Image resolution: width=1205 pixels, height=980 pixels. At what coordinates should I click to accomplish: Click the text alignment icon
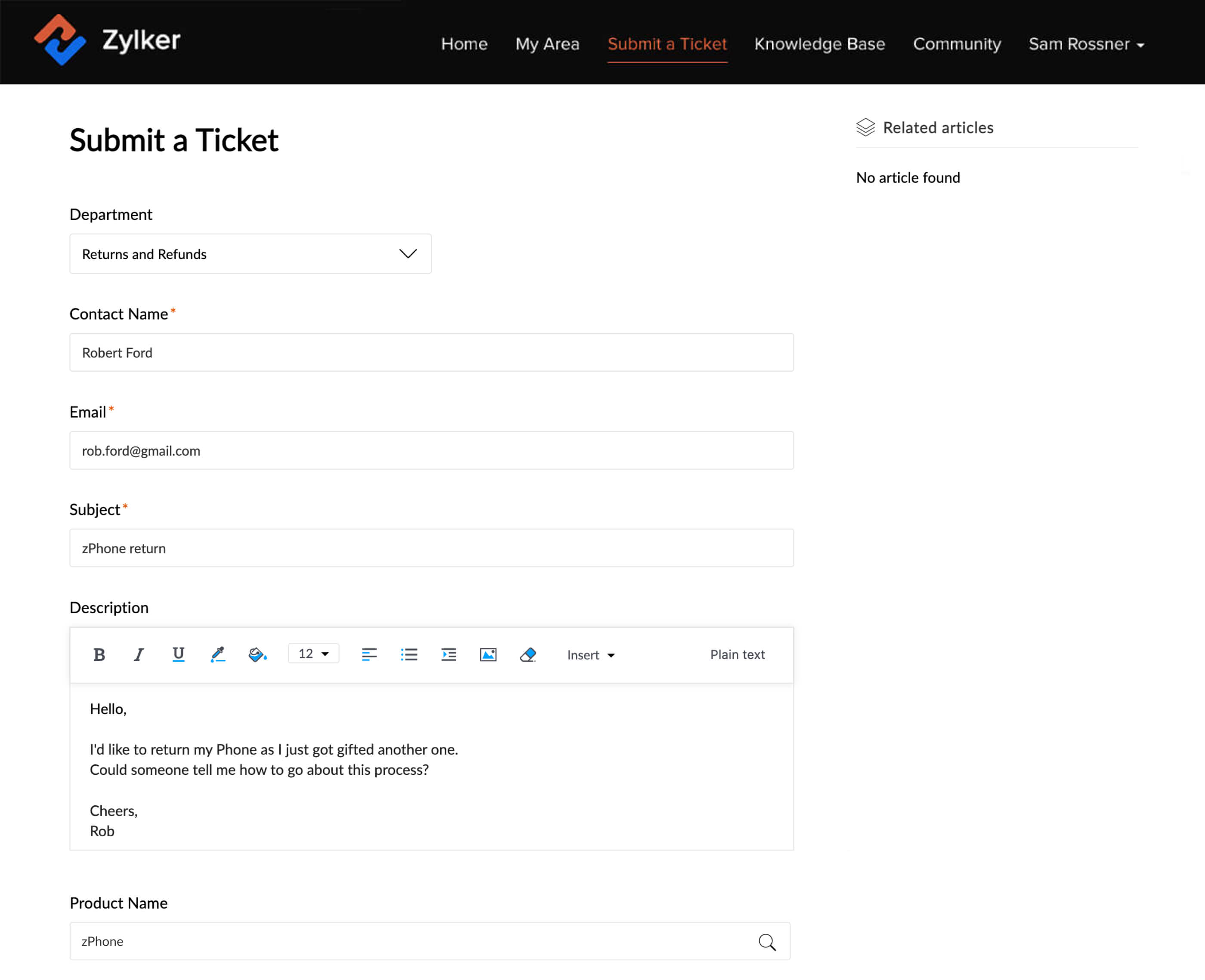(x=369, y=655)
